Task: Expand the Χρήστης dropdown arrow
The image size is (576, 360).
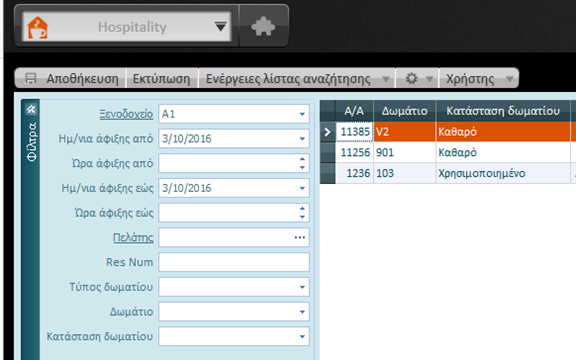Action: tap(510, 79)
